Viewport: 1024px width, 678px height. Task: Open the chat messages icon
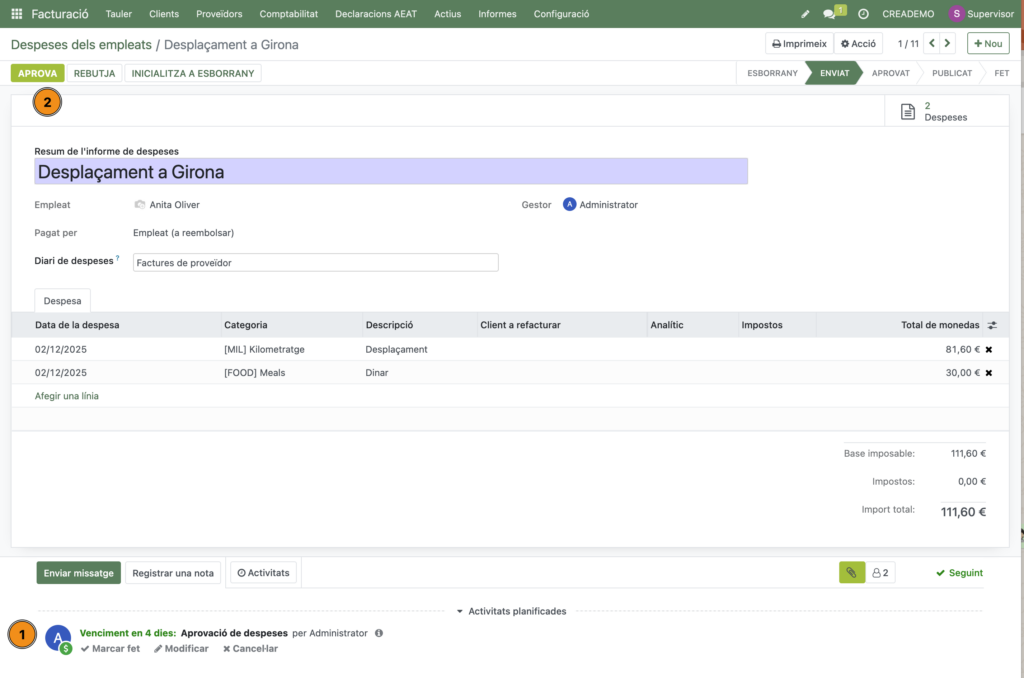coord(830,14)
